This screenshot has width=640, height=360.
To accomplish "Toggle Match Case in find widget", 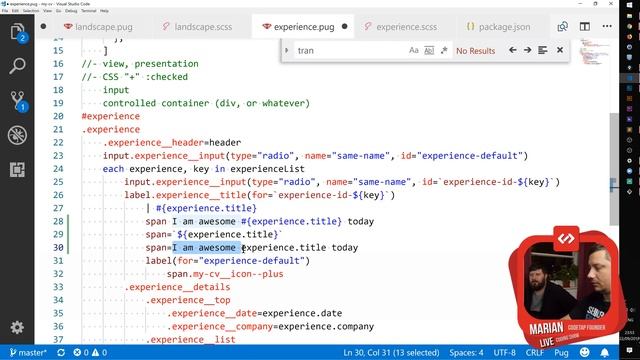I will pos(413,50).
